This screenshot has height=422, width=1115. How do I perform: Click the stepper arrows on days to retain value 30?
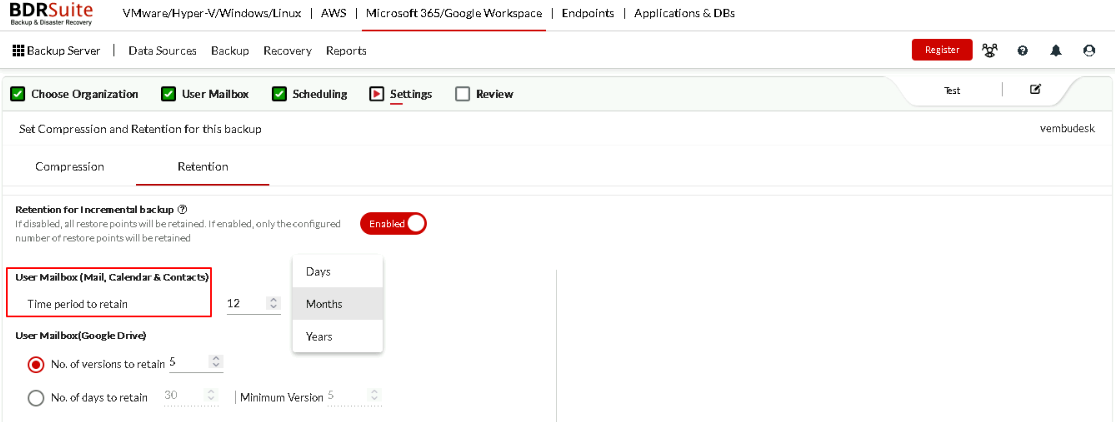(210, 396)
